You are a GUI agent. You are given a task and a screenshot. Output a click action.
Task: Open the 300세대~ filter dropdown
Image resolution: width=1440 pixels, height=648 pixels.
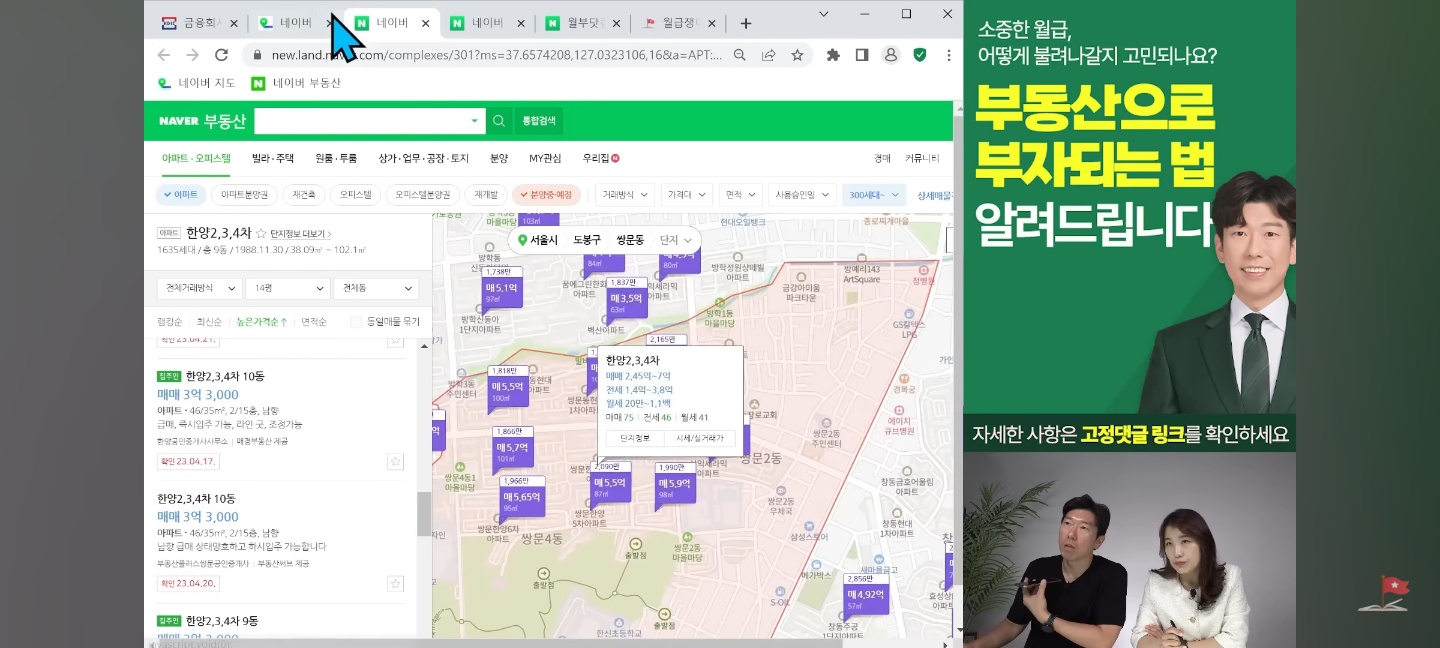pyautogui.click(x=873, y=195)
